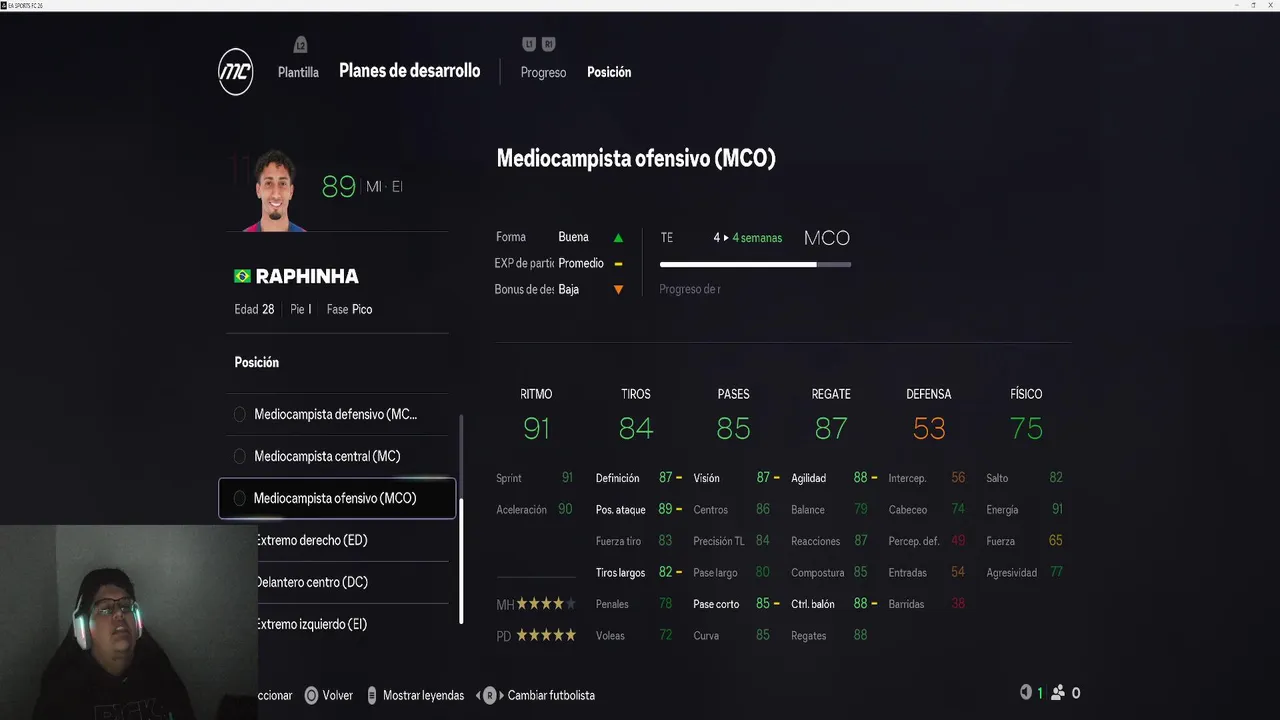Click the Volver circle button icon

click(x=311, y=695)
